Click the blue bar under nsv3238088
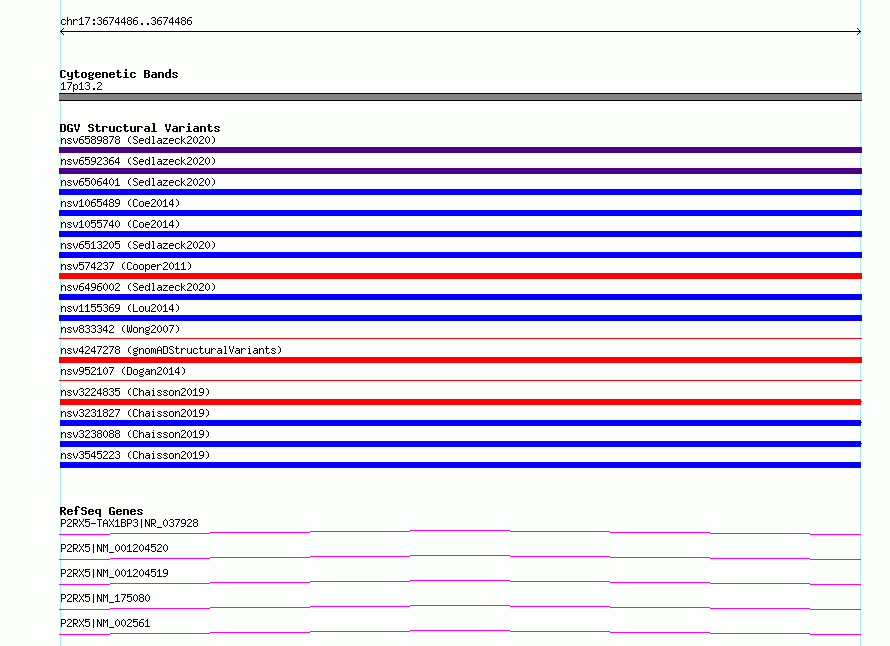This screenshot has height=646, width=890. pos(460,444)
